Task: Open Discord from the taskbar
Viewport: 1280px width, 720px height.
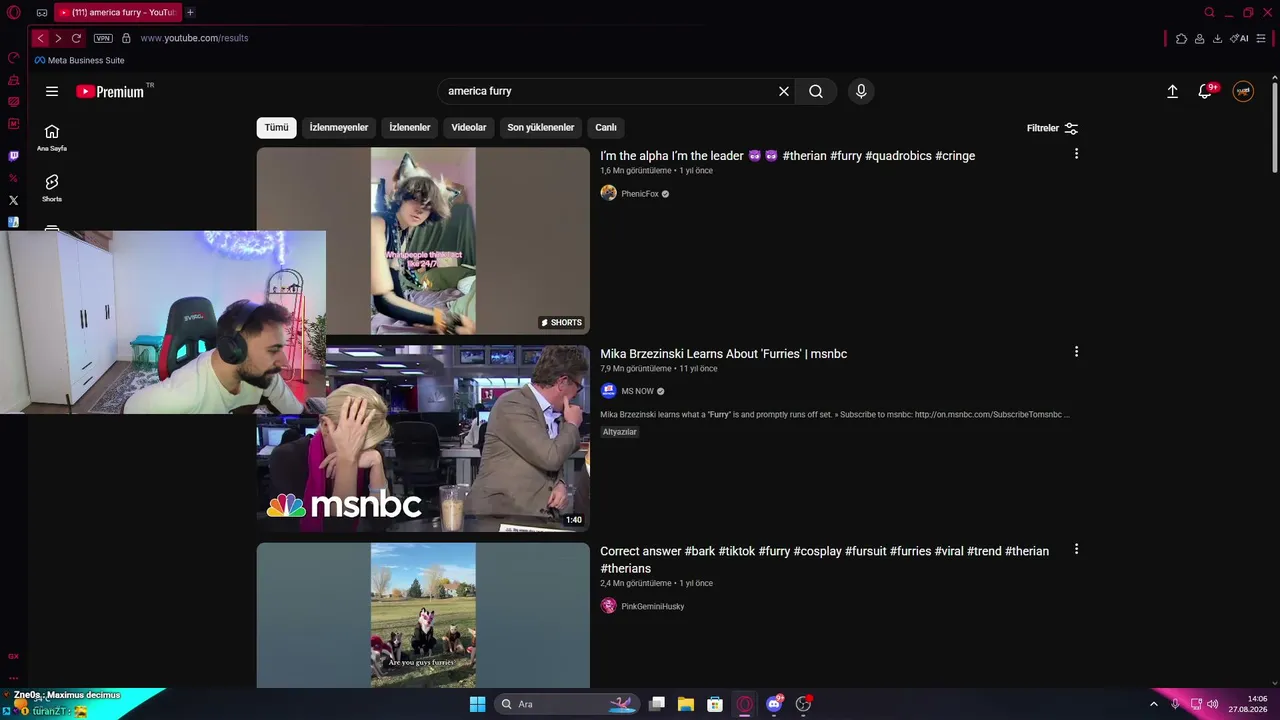Action: (x=774, y=704)
